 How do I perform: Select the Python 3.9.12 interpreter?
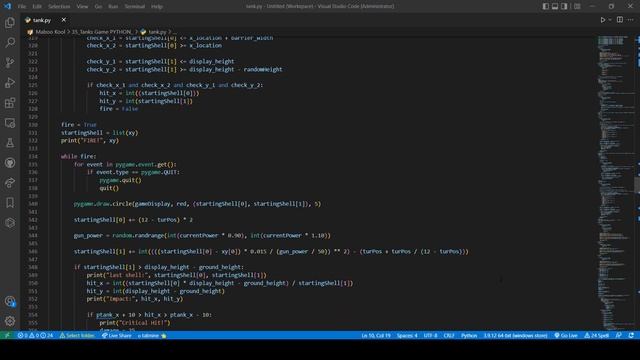(516, 336)
